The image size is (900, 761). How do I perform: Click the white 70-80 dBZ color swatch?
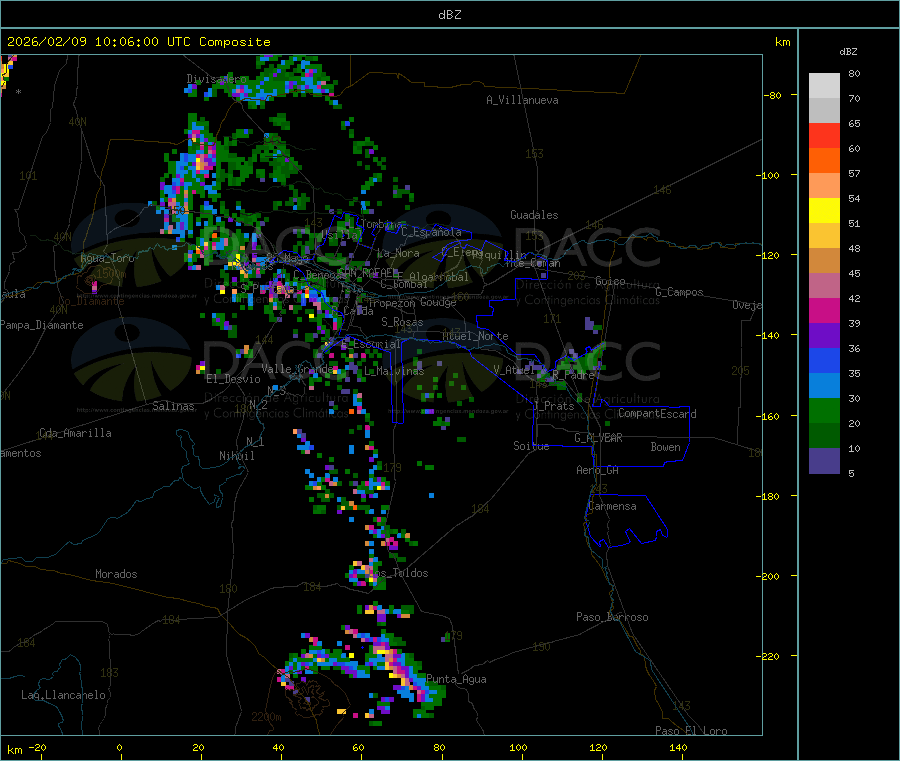pyautogui.click(x=824, y=86)
